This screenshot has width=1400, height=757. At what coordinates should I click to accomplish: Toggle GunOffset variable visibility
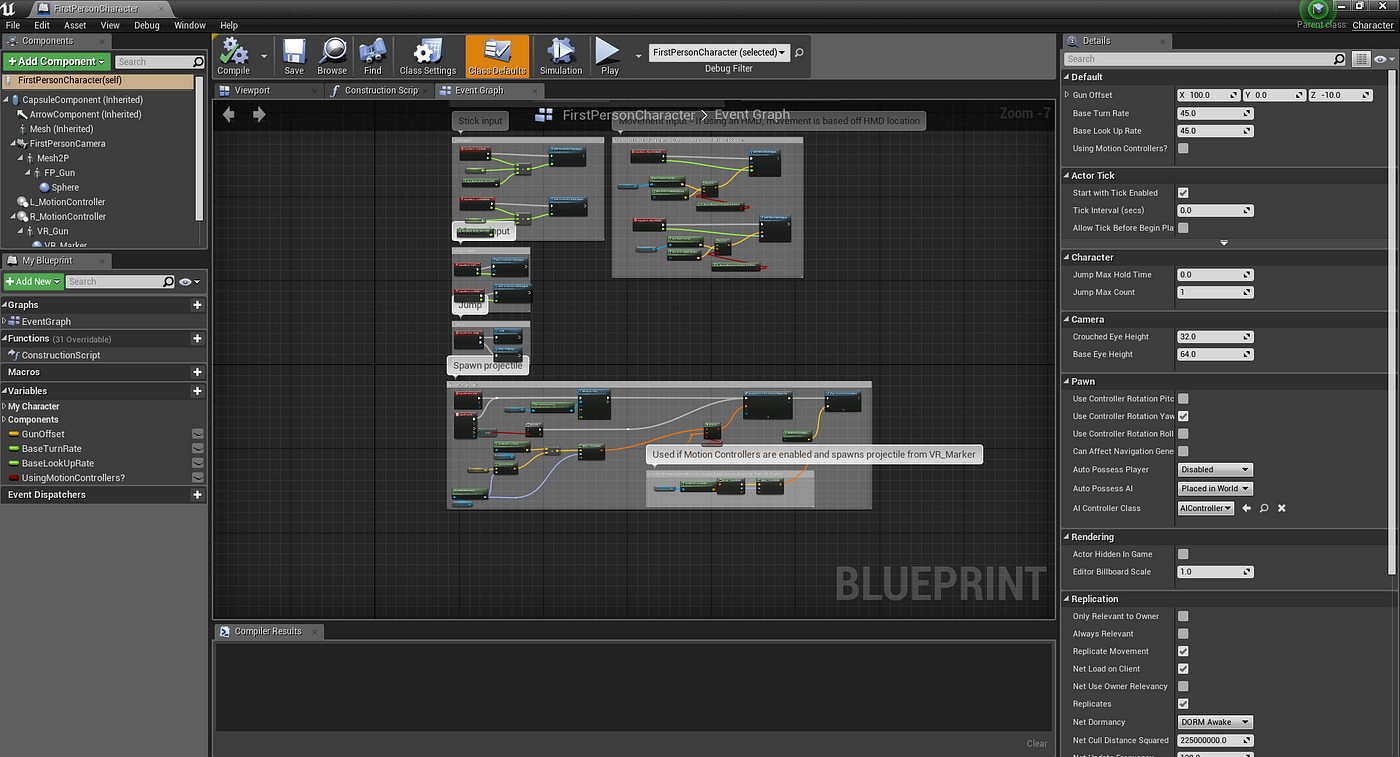(198, 434)
